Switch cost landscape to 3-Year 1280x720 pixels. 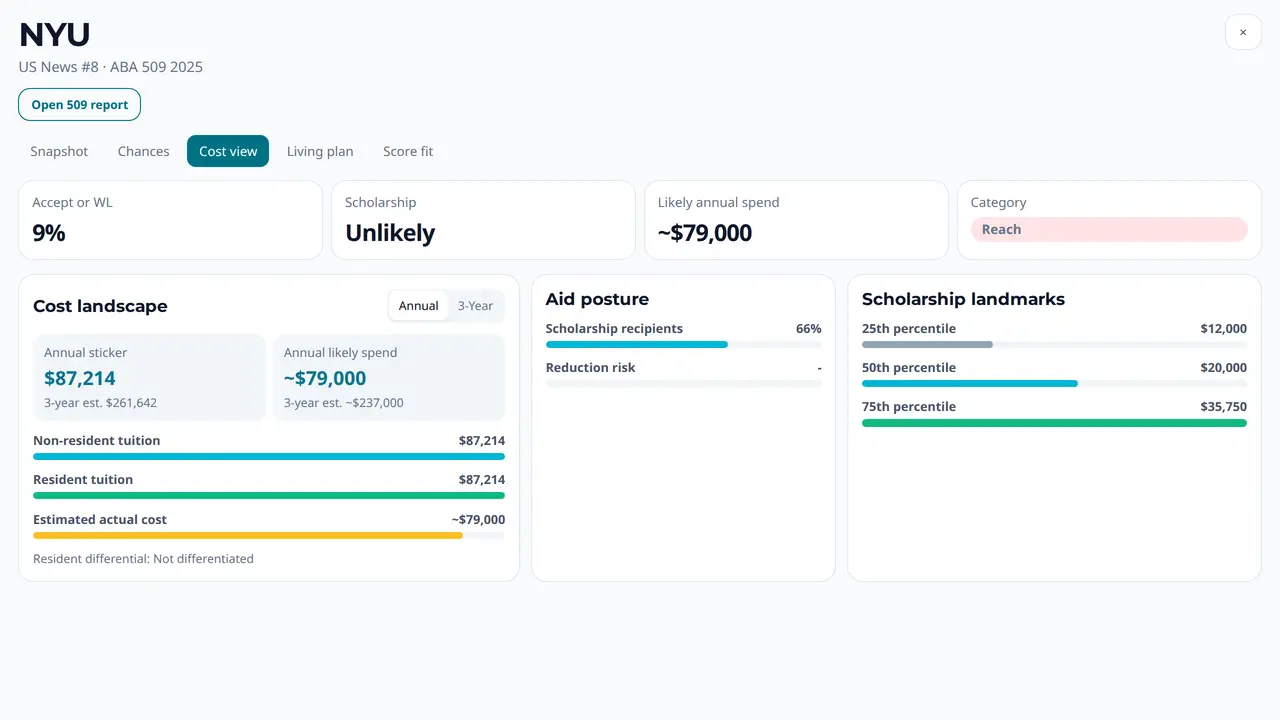point(475,306)
